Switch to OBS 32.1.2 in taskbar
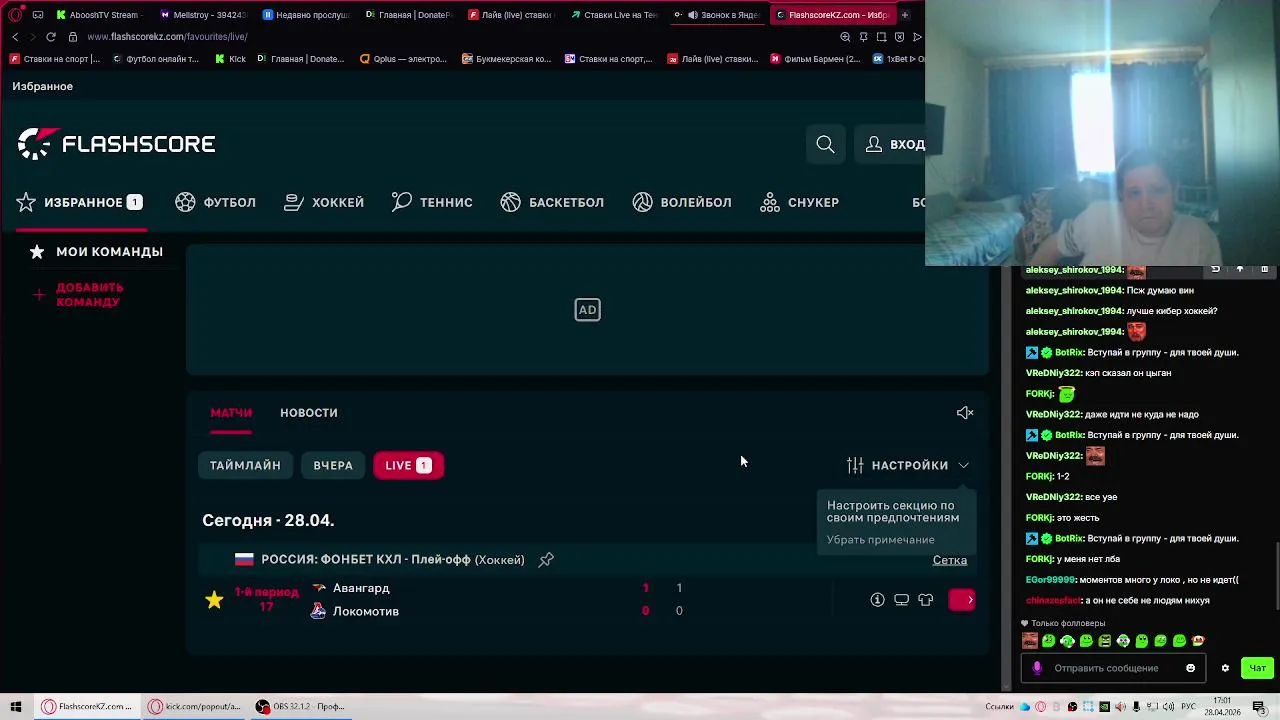 click(x=300, y=707)
